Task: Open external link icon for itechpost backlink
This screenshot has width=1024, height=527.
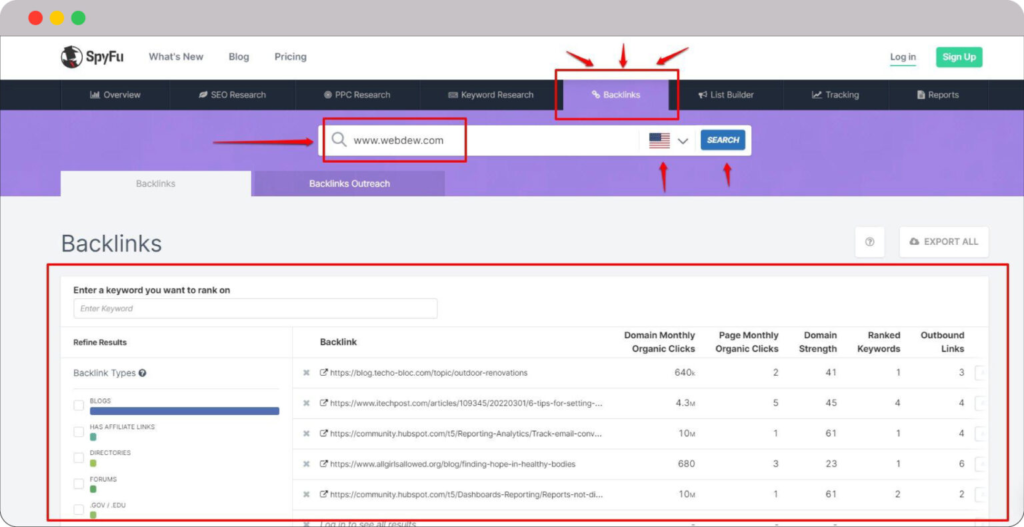Action: [x=323, y=403]
